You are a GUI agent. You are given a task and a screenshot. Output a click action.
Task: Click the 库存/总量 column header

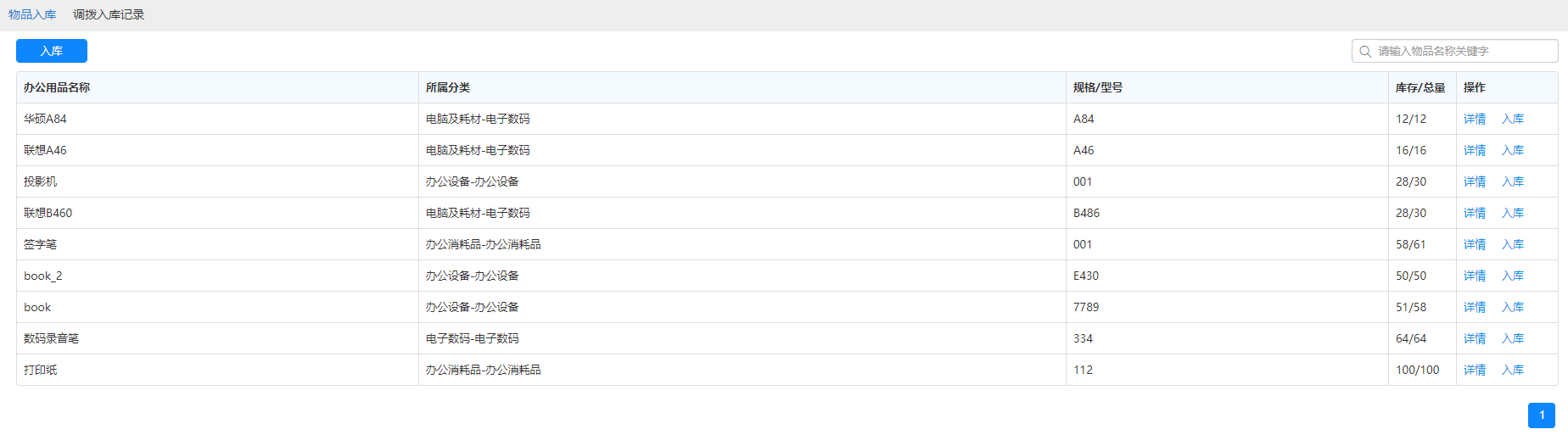pos(1420,87)
